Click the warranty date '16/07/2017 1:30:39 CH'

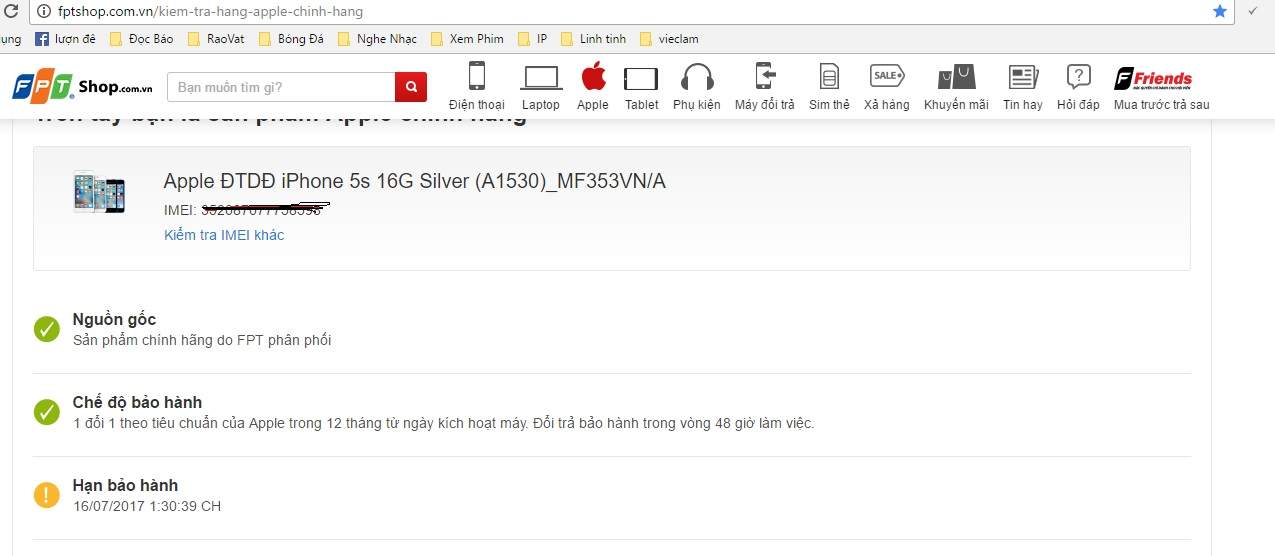pyautogui.click(x=147, y=506)
